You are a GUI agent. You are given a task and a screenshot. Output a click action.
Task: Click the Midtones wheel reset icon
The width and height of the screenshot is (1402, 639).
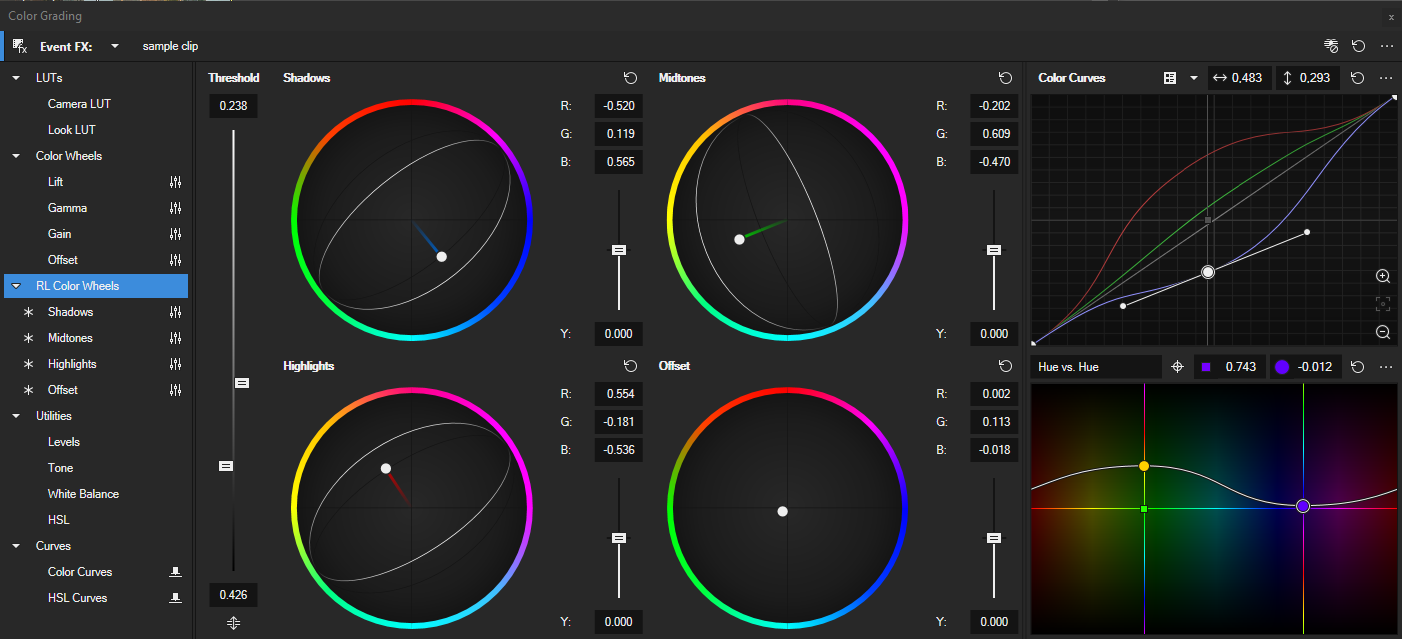coord(1005,78)
